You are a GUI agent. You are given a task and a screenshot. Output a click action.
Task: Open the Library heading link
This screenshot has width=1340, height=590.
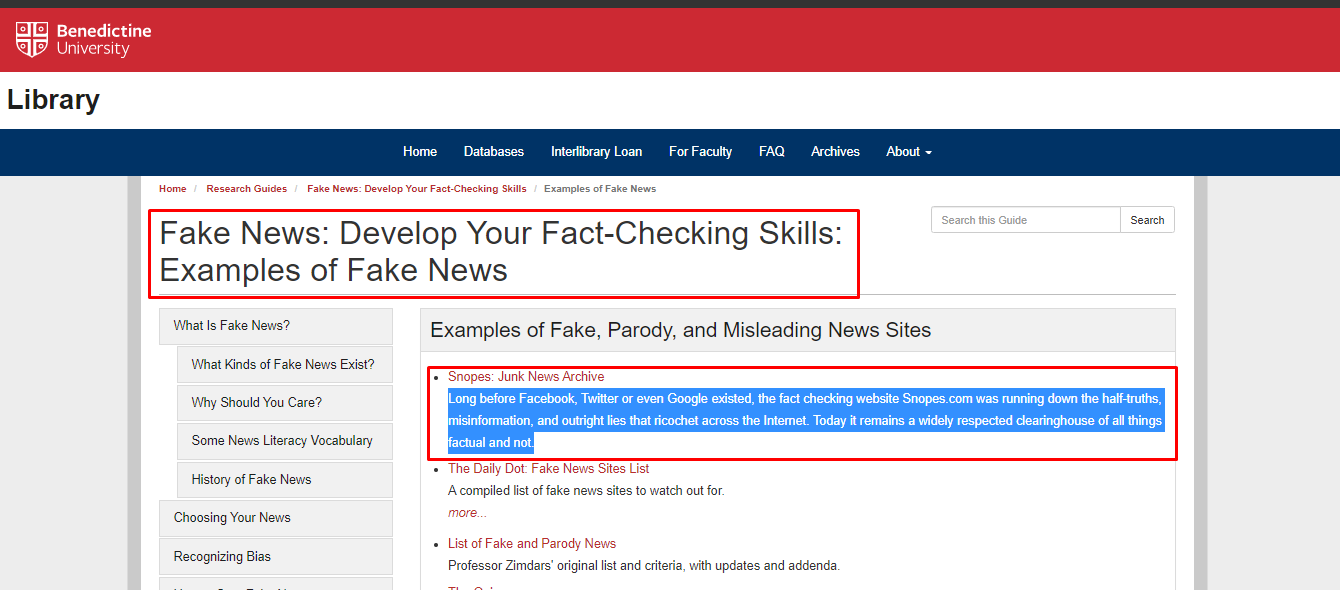click(53, 100)
